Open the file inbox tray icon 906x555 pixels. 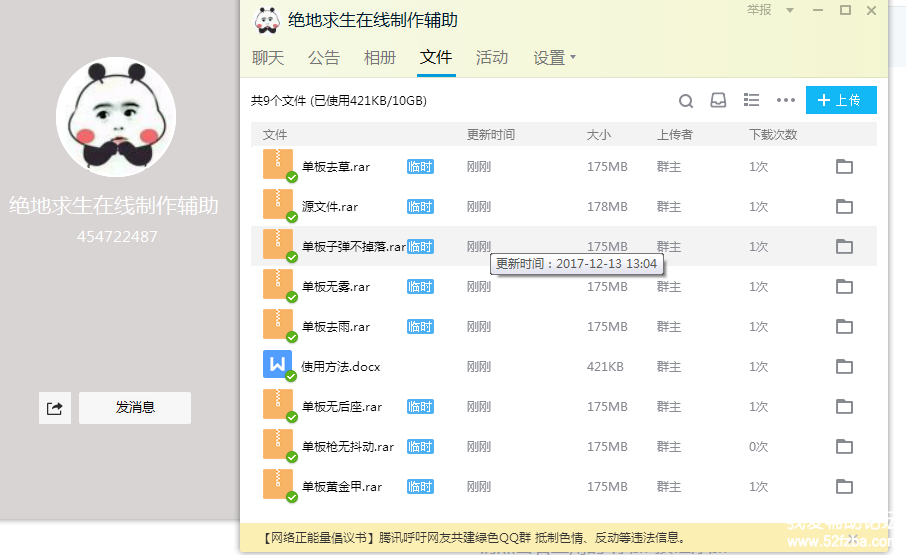718,100
